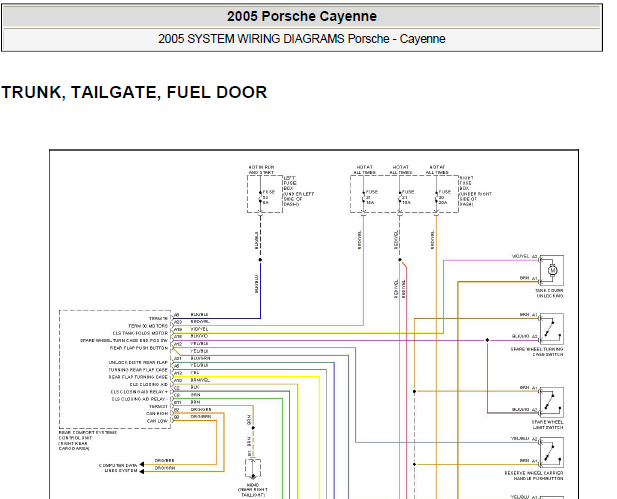Click the 'TRUNK, TAILGATE, FUEL DOOR' heading
617x499 pixels.
(134, 92)
